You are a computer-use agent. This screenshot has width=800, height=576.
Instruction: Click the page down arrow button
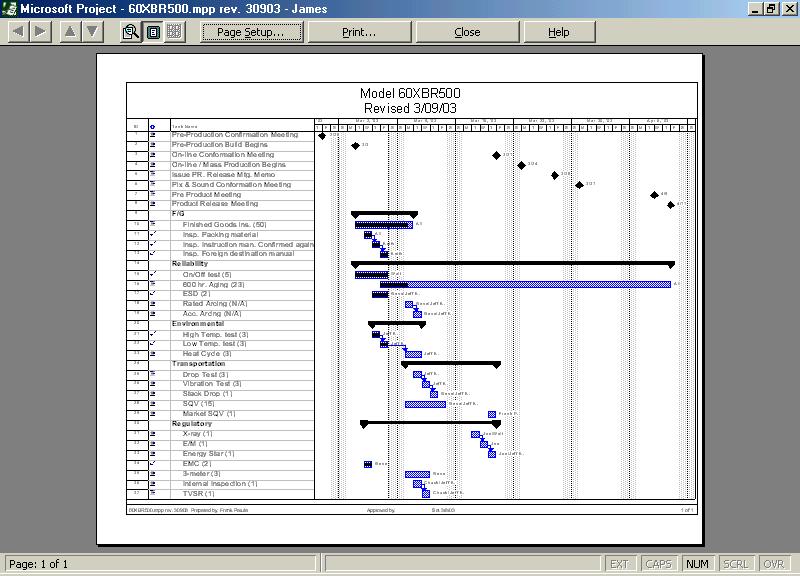click(92, 32)
